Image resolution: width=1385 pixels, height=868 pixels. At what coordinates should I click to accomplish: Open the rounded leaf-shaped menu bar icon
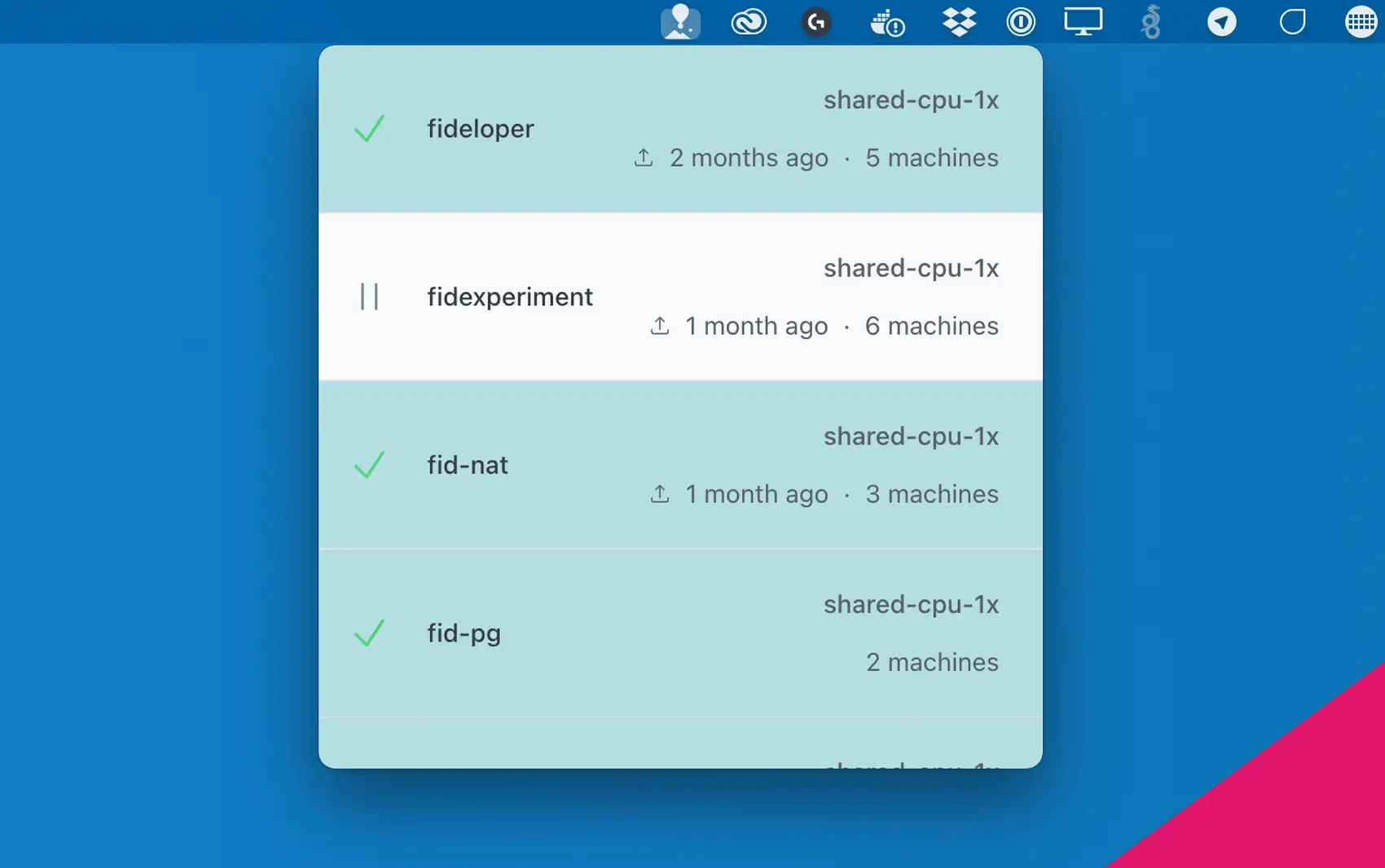(x=1292, y=22)
